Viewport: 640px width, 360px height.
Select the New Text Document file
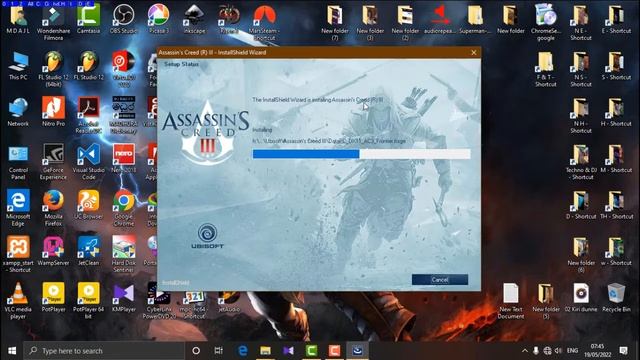pyautogui.click(x=511, y=301)
